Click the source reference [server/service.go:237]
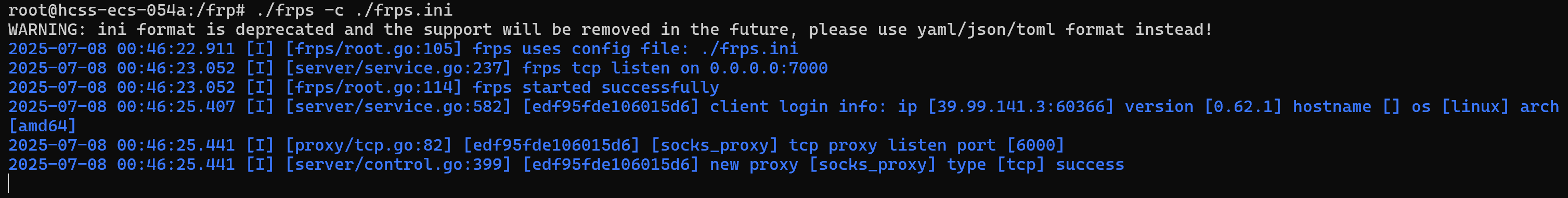Image resolution: width=1568 pixels, height=198 pixels. click(398, 68)
